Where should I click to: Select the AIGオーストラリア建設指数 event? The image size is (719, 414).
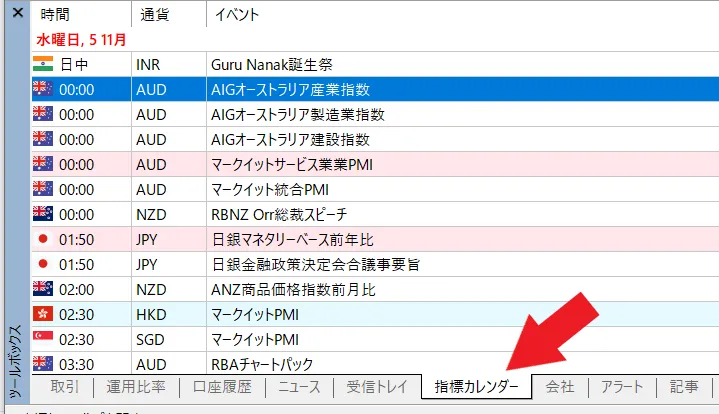click(x=290, y=139)
